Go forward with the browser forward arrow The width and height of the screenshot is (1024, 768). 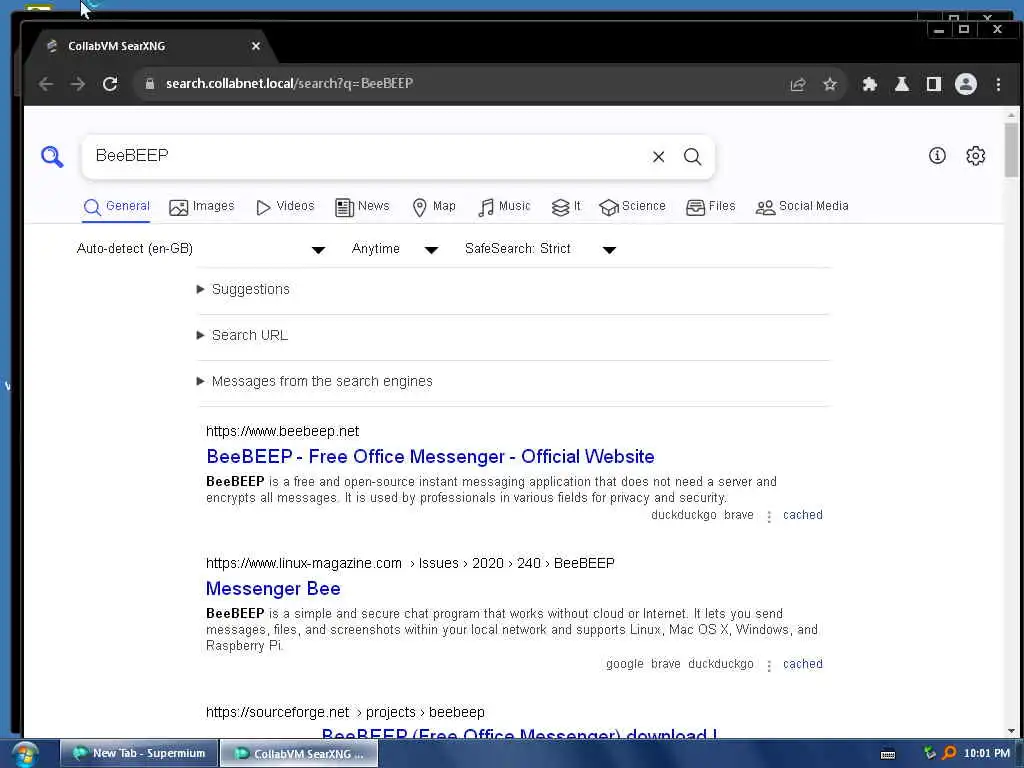point(78,84)
